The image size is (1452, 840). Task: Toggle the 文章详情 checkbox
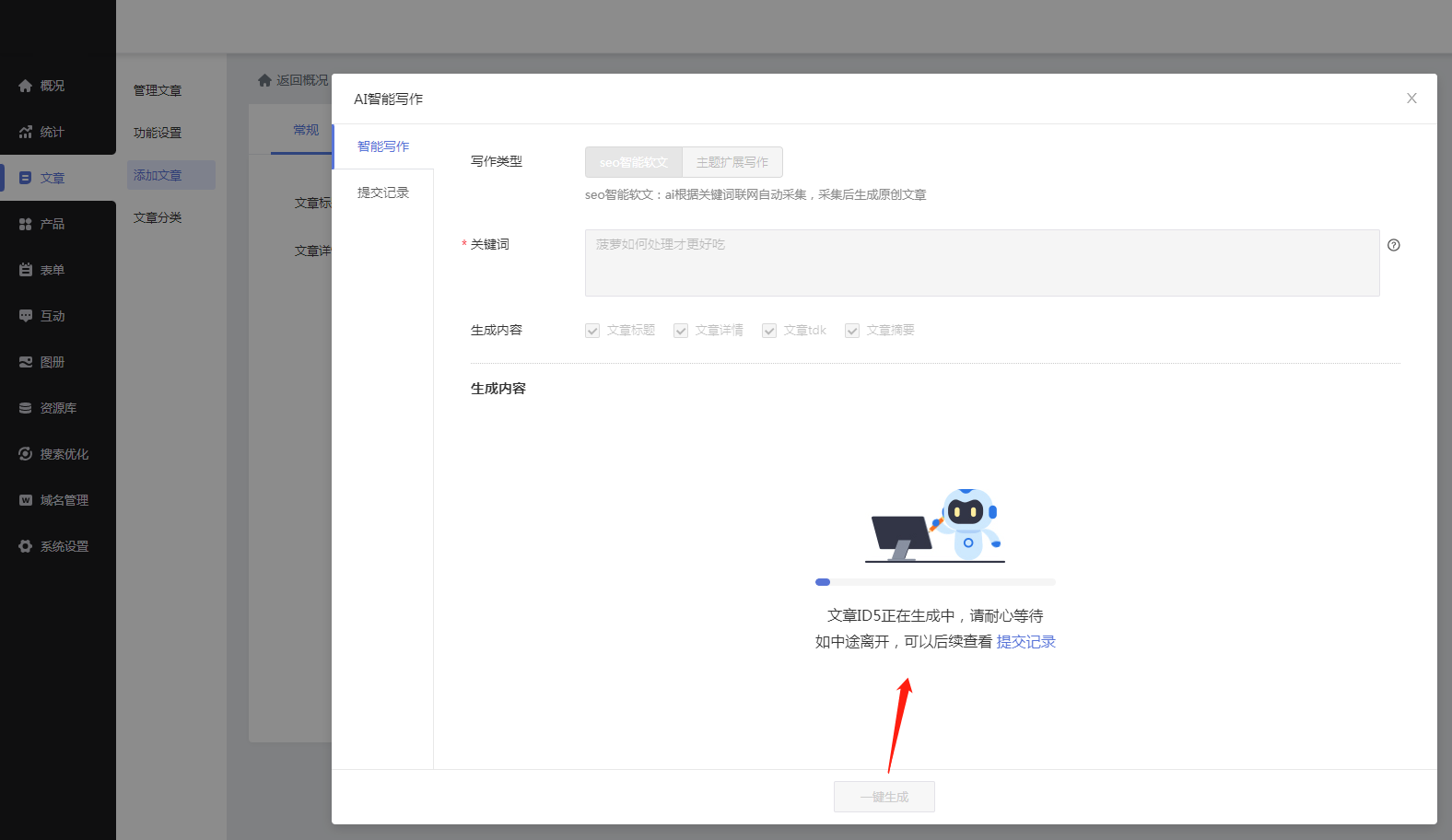681,331
